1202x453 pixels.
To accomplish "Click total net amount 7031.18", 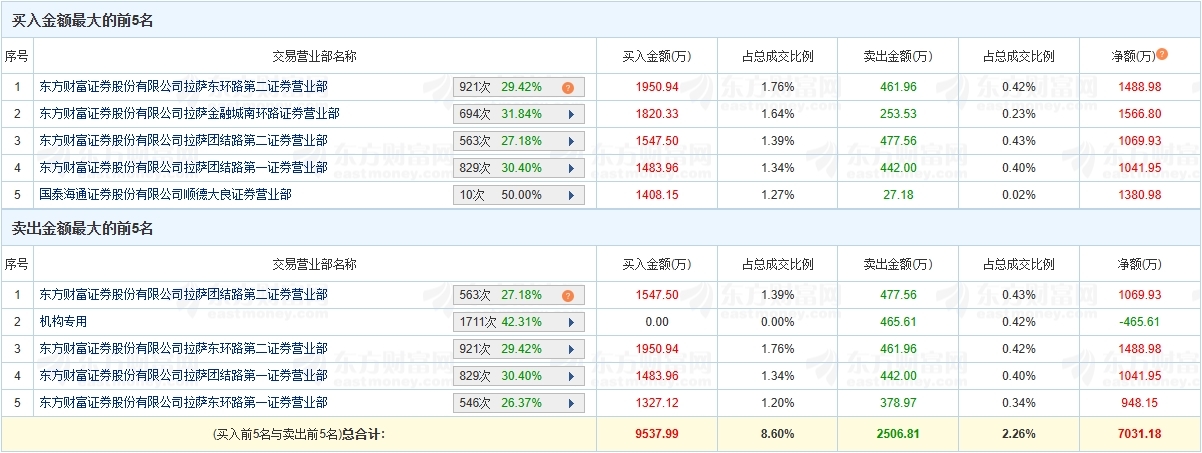I will click(1140, 434).
